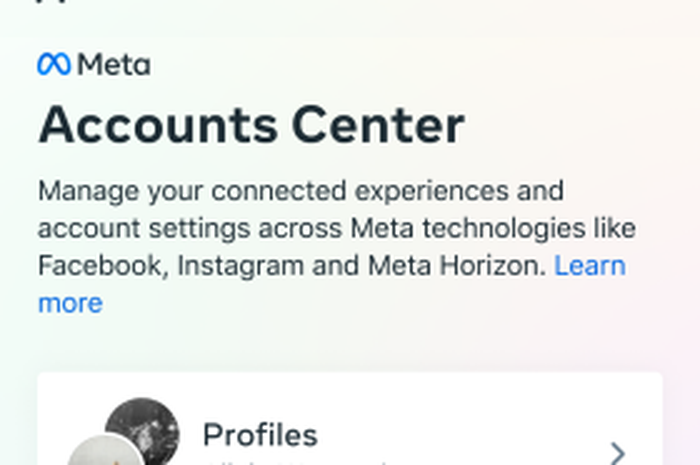Open the Profiles card

tap(350, 419)
